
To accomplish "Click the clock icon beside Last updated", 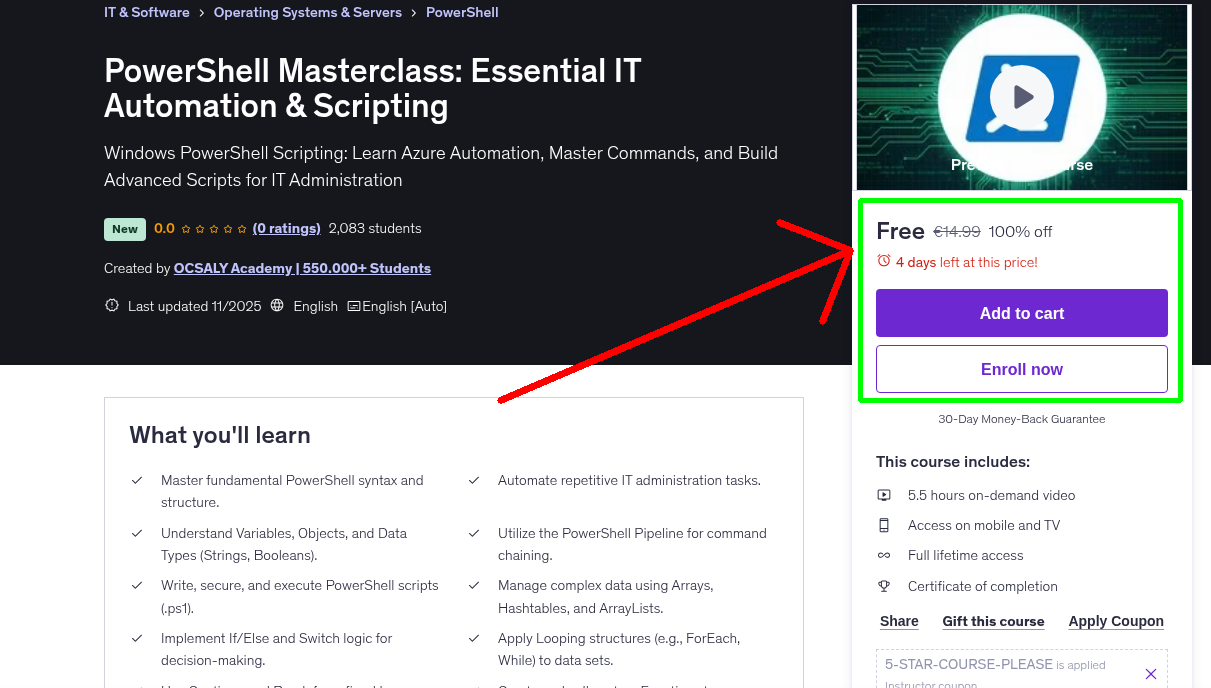I will click(111, 306).
